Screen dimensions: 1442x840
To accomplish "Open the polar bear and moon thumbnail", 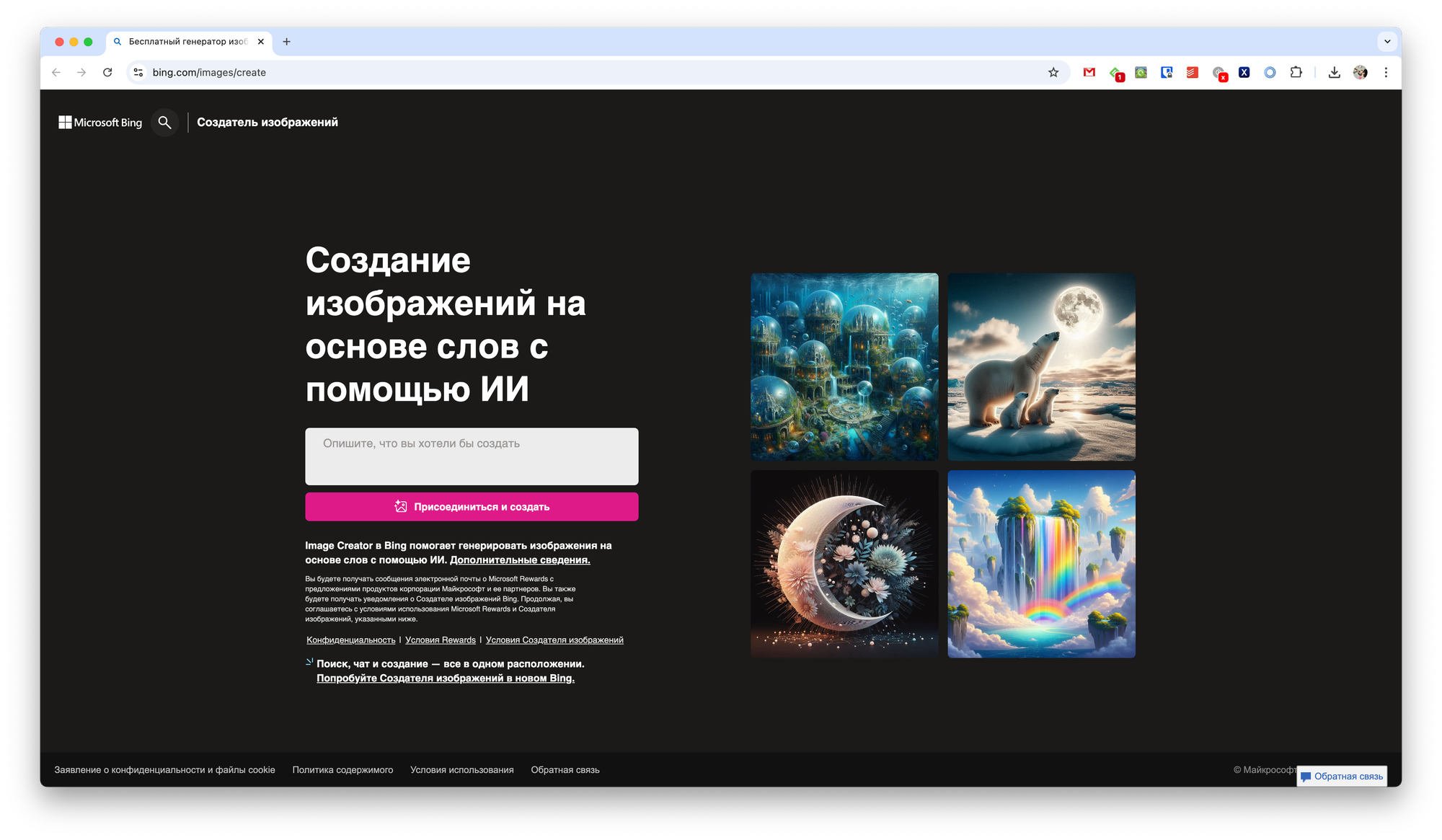I will point(1041,366).
